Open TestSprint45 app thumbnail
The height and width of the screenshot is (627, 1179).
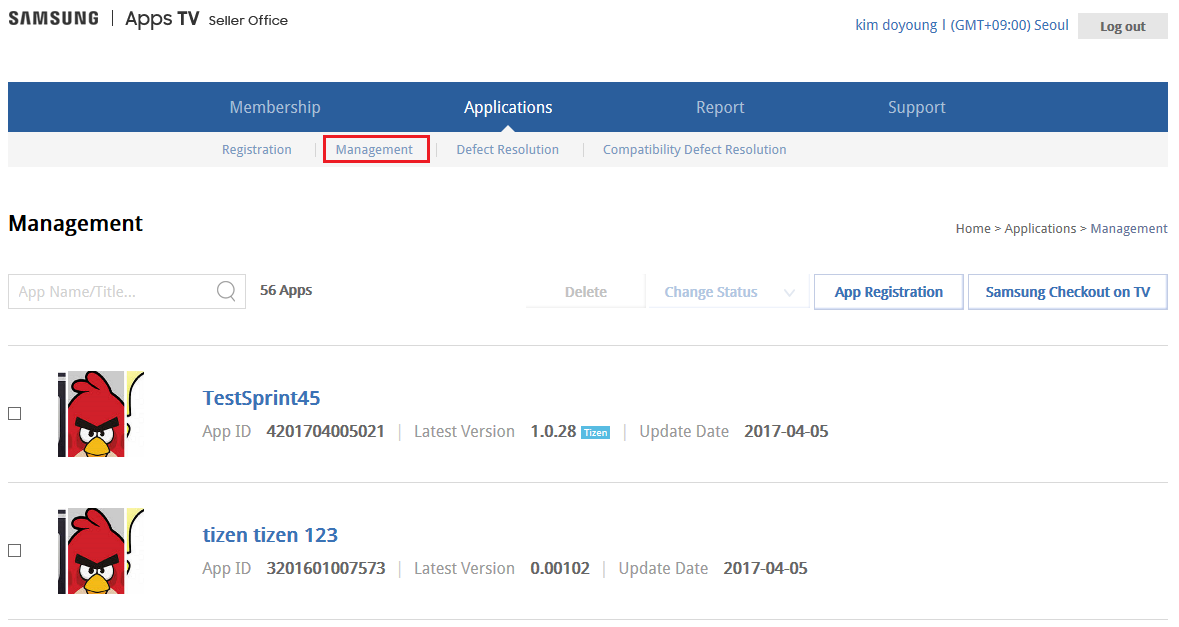pos(101,413)
